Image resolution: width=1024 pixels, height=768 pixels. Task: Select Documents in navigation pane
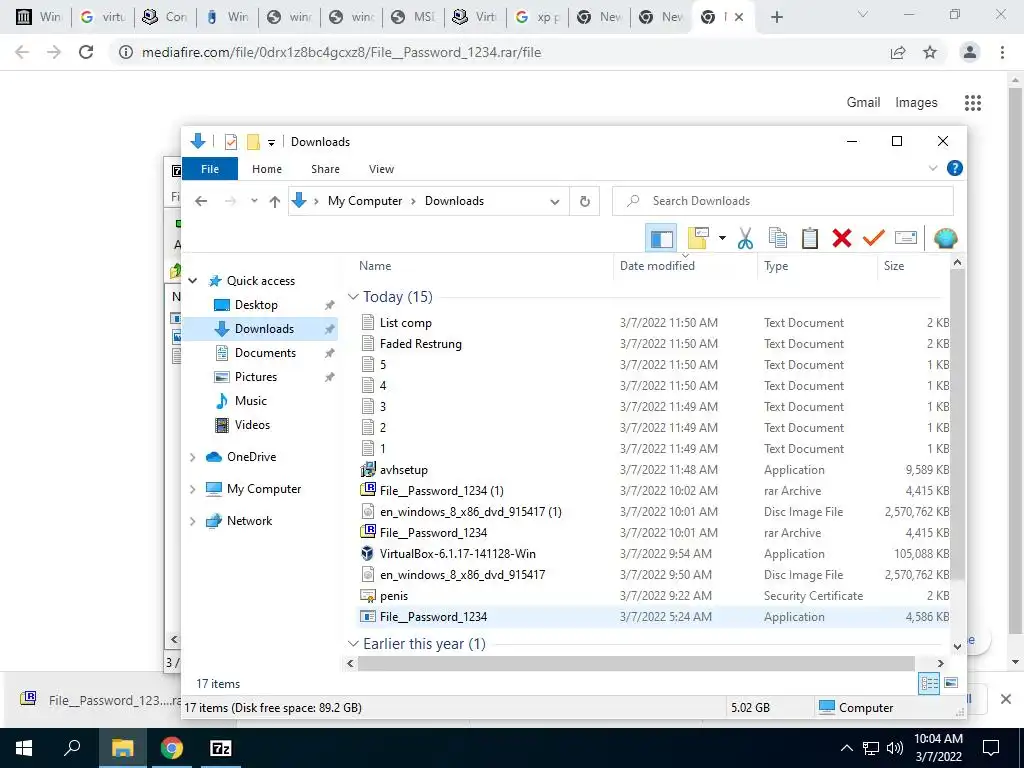264,353
